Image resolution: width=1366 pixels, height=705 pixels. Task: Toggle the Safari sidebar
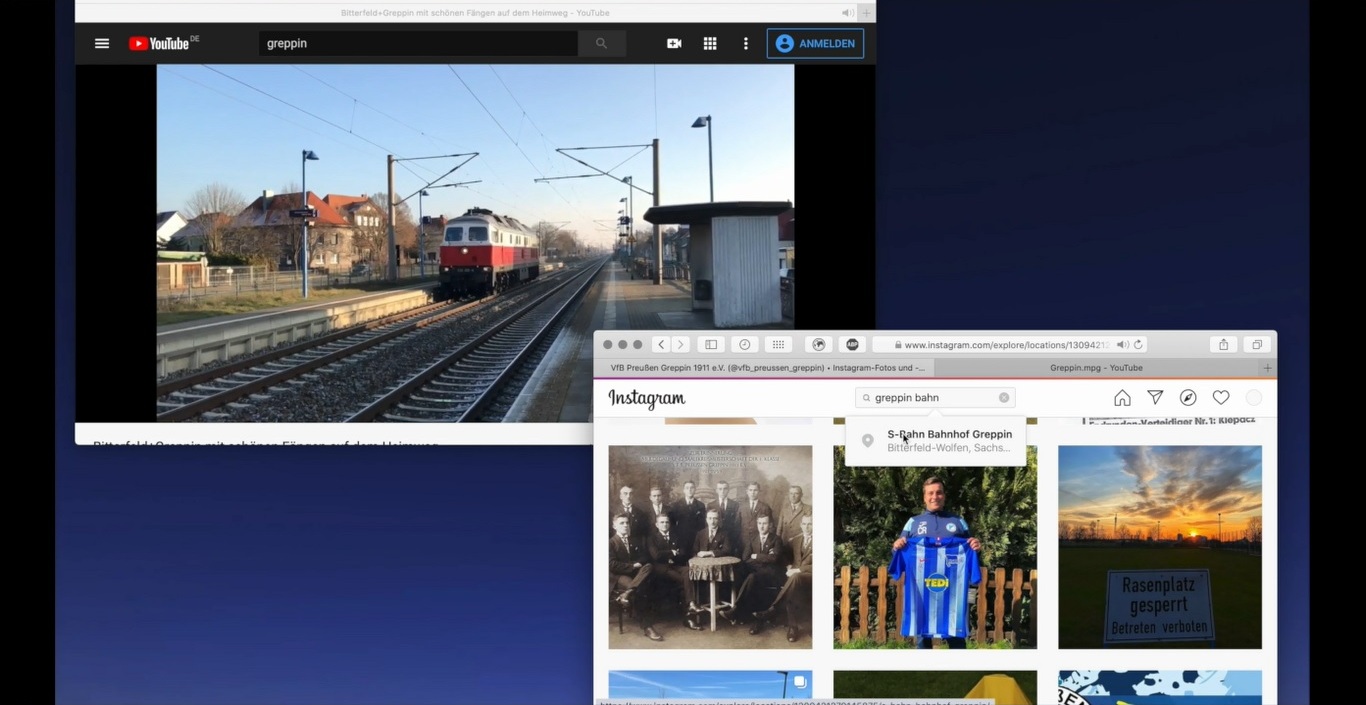pyautogui.click(x=711, y=344)
